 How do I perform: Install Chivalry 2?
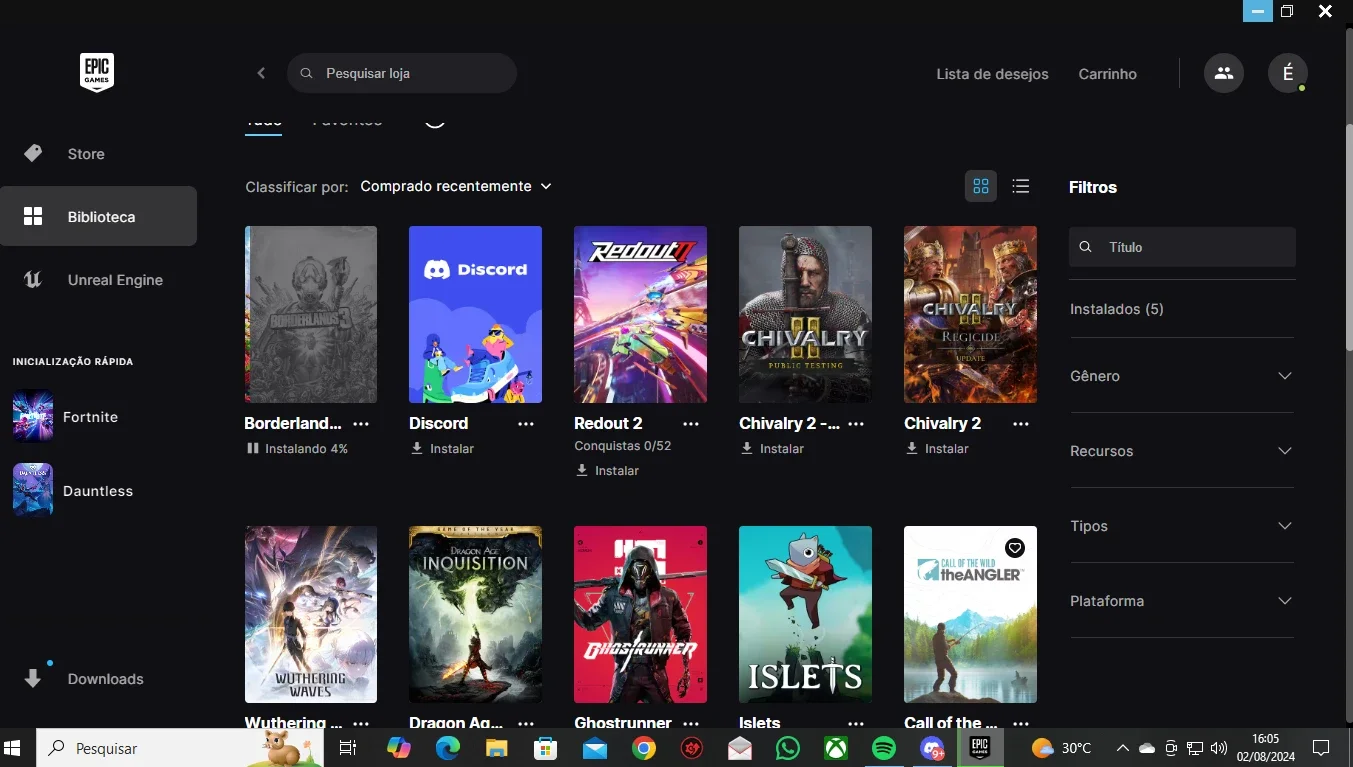(x=937, y=449)
